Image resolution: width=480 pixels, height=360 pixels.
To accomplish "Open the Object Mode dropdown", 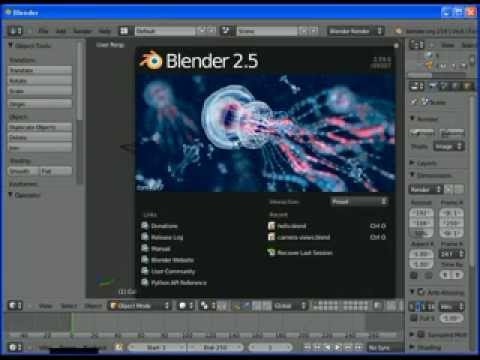I will coord(140,306).
